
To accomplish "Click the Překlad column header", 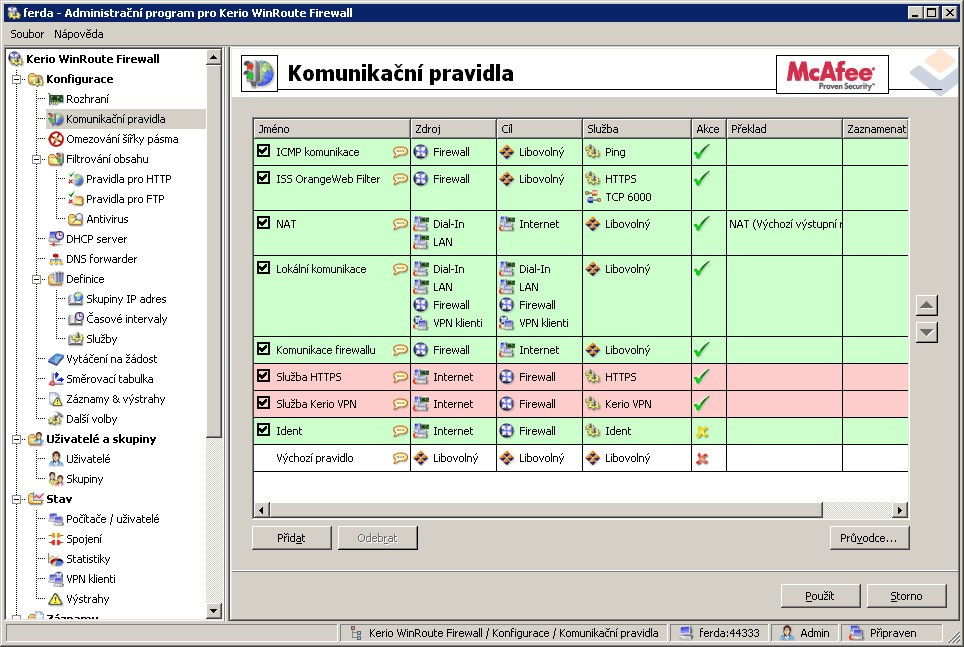I will click(784, 129).
